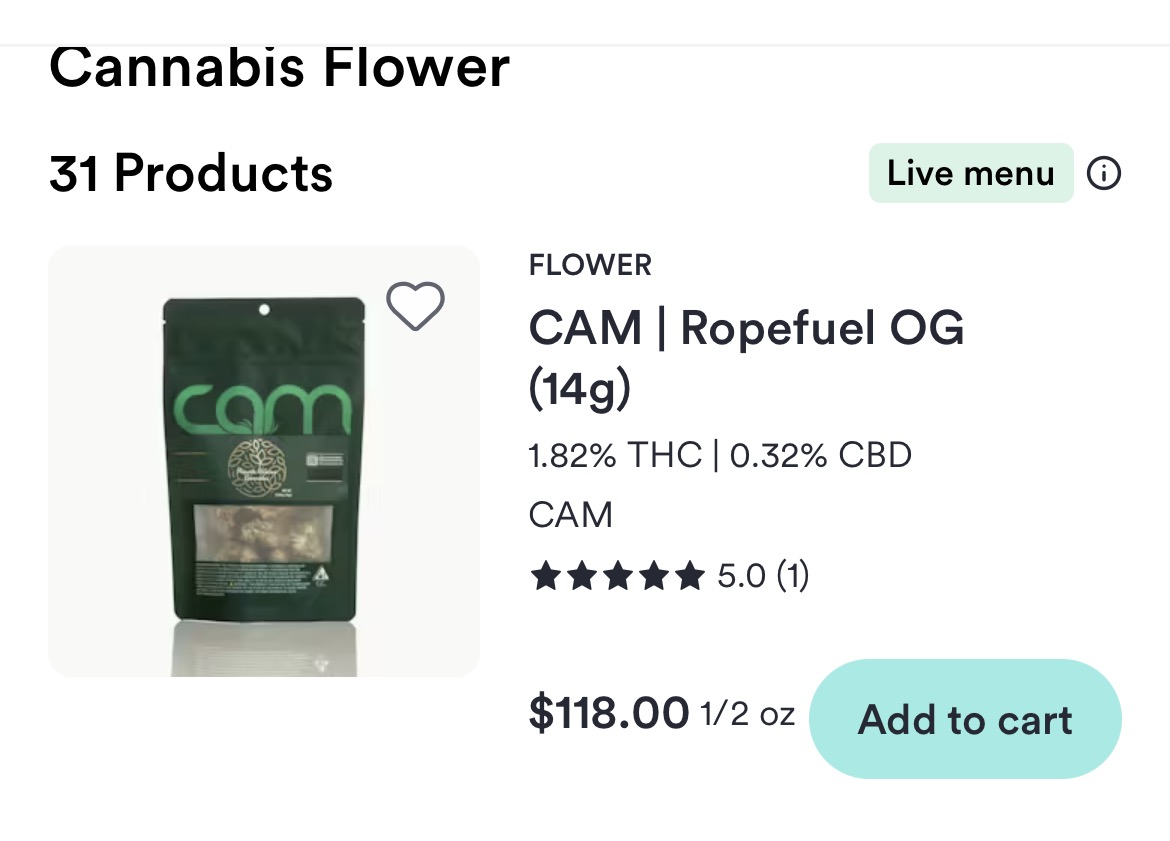Viewport: 1170px width, 841px height.
Task: Click the fifth rating star
Action: (x=689, y=576)
